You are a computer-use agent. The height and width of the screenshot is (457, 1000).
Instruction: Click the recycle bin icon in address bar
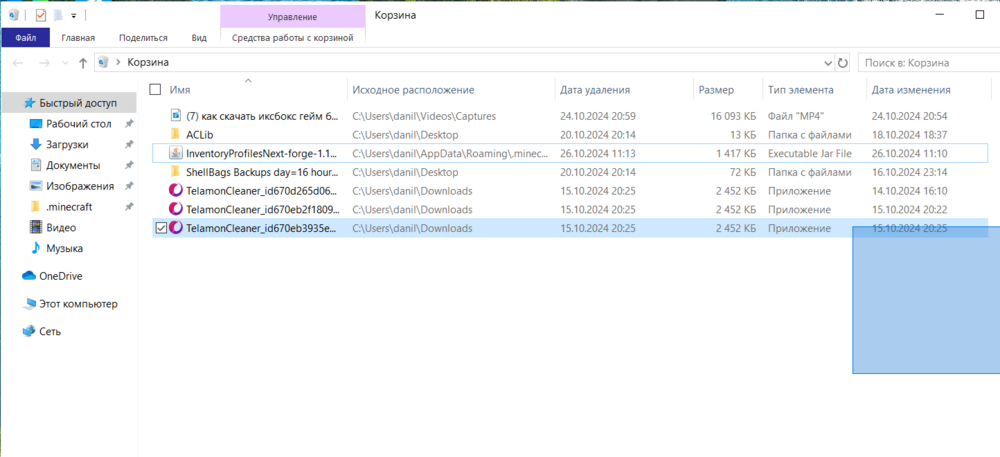click(x=103, y=62)
